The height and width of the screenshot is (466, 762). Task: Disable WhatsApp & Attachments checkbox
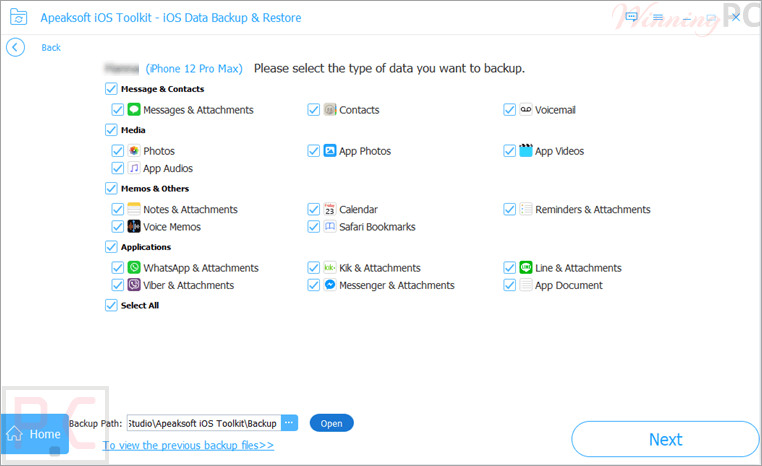coord(117,268)
